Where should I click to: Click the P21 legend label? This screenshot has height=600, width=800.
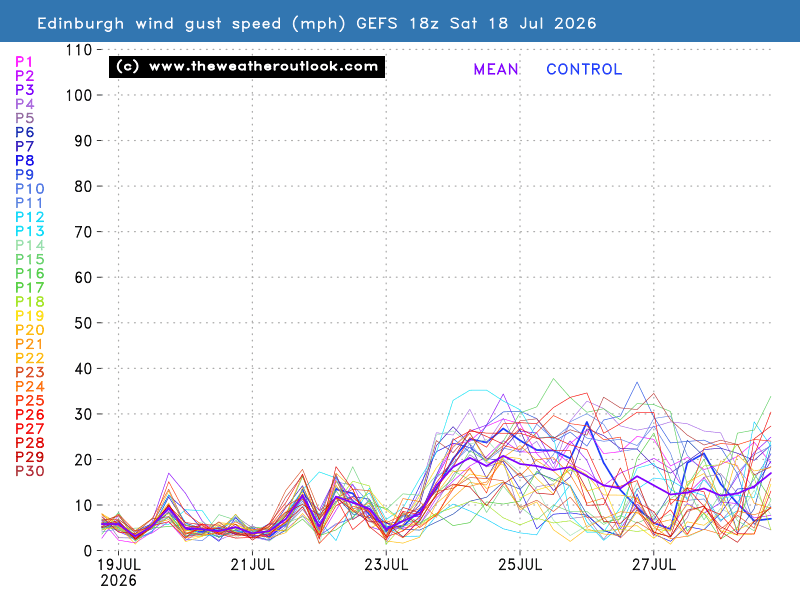pos(29,344)
